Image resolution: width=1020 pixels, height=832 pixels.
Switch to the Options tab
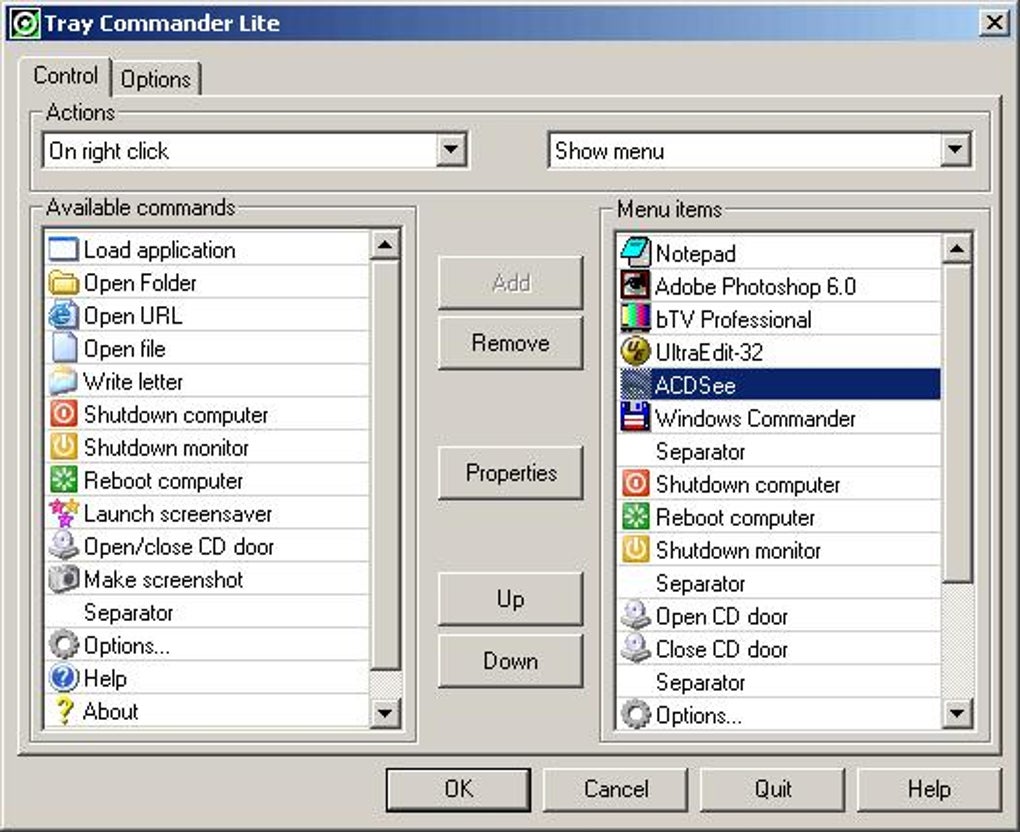point(156,79)
